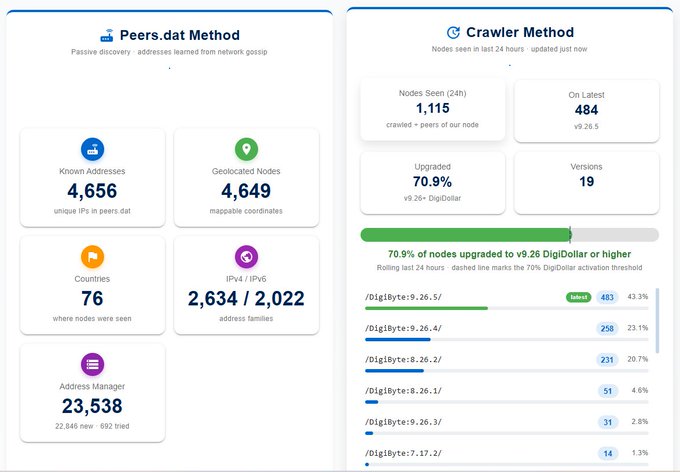The image size is (680, 472).
Task: Click the 14 count badge for 7.17.2
Action: 608,453
